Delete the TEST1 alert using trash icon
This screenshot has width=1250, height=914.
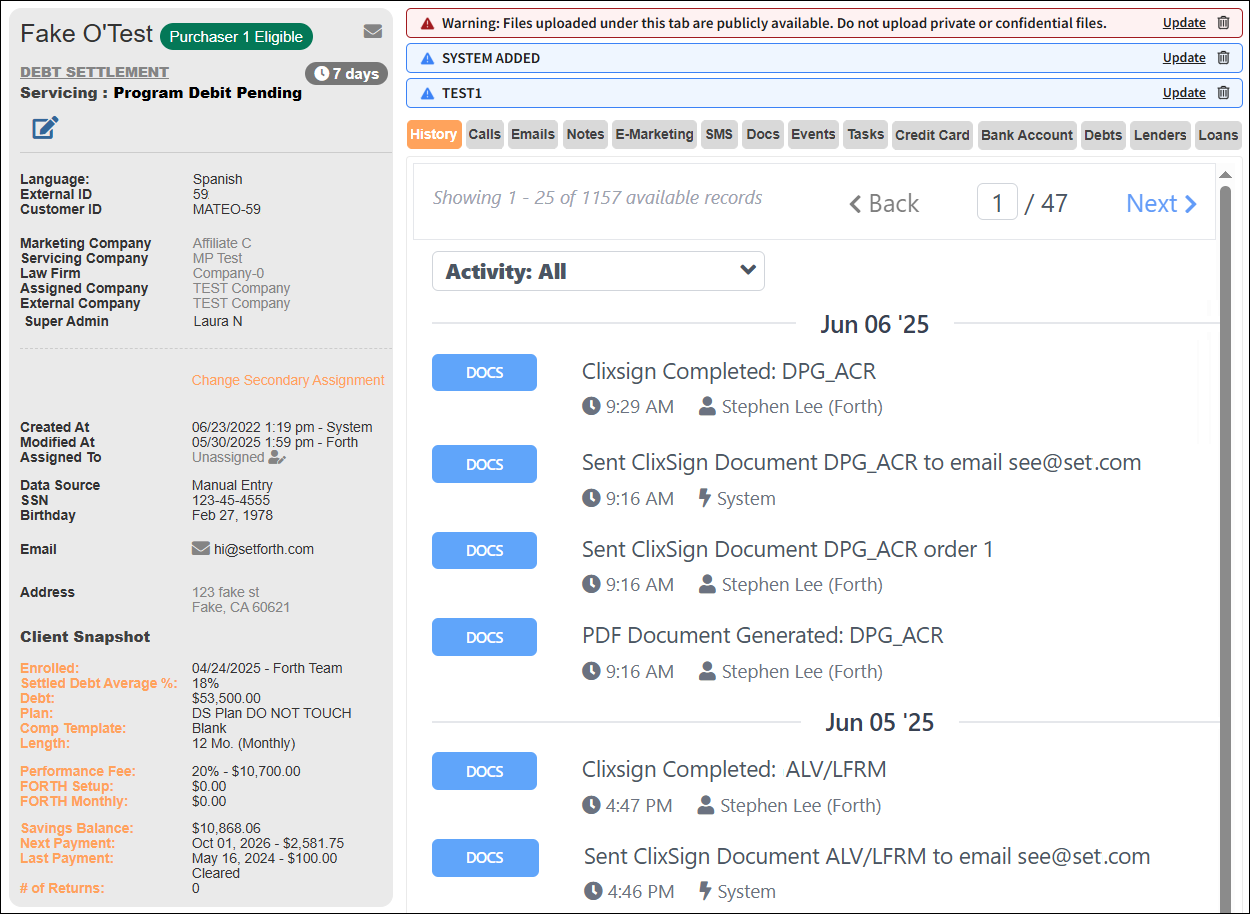(x=1223, y=93)
